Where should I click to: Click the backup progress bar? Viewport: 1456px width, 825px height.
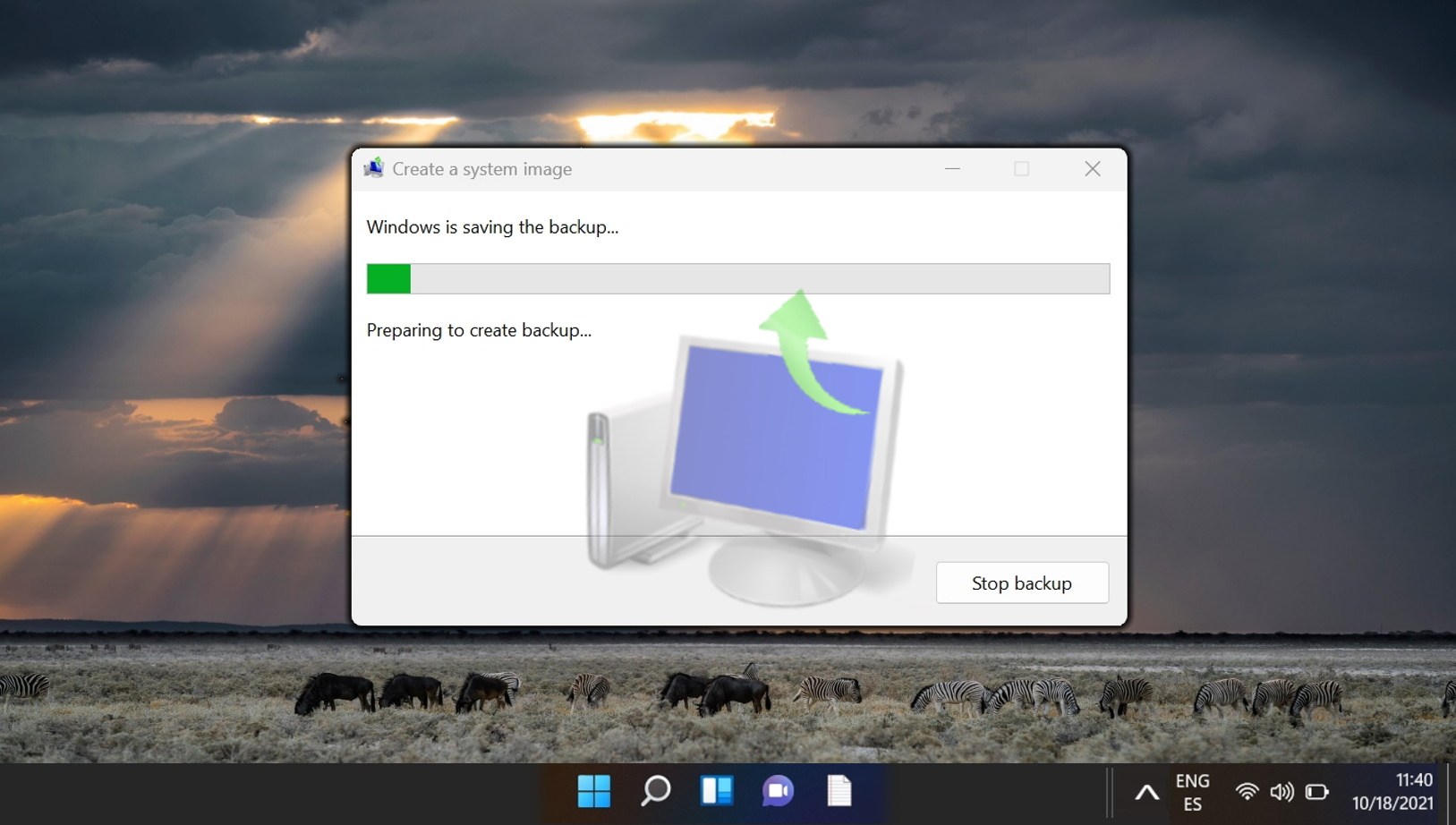(737, 278)
